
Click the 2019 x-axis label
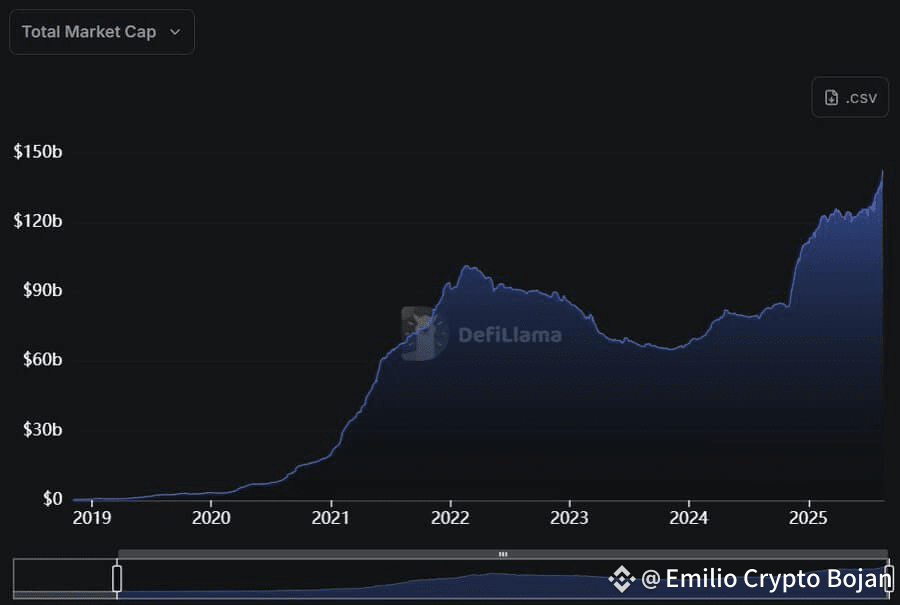tap(91, 518)
